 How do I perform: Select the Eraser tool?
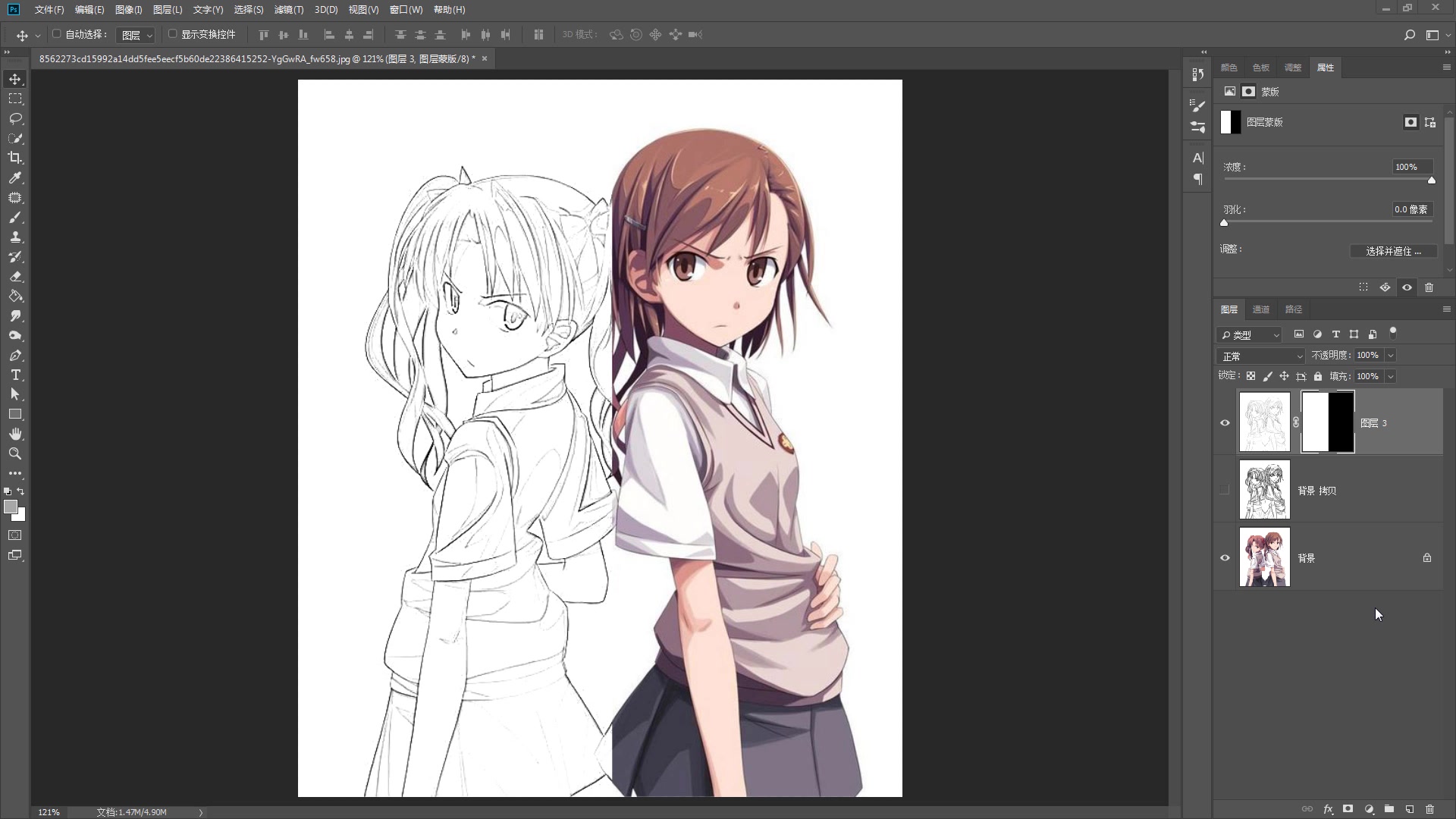[15, 277]
